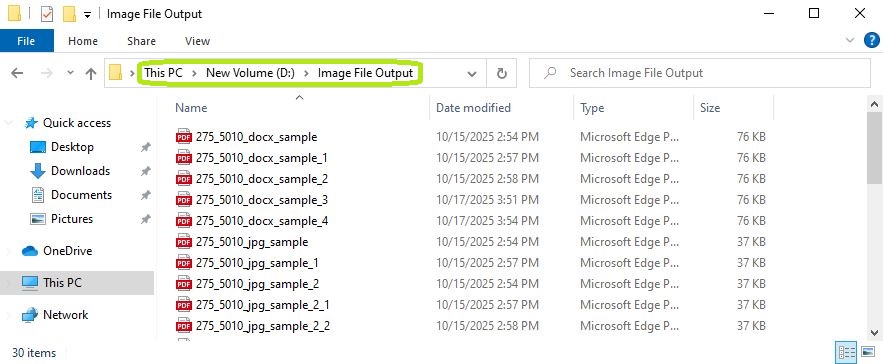Switch to Large icons view layout

pyautogui.click(x=868, y=353)
